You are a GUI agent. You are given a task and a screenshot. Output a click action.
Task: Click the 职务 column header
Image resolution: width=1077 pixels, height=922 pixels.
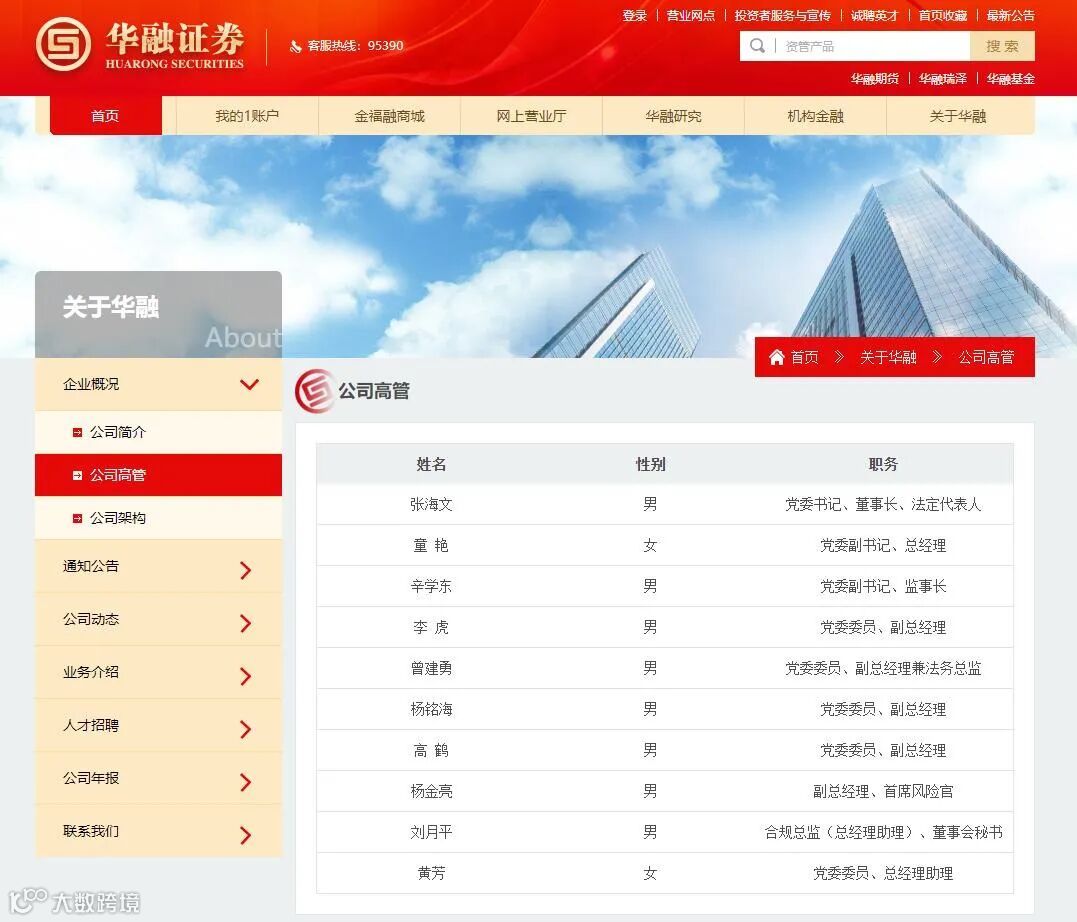click(883, 464)
